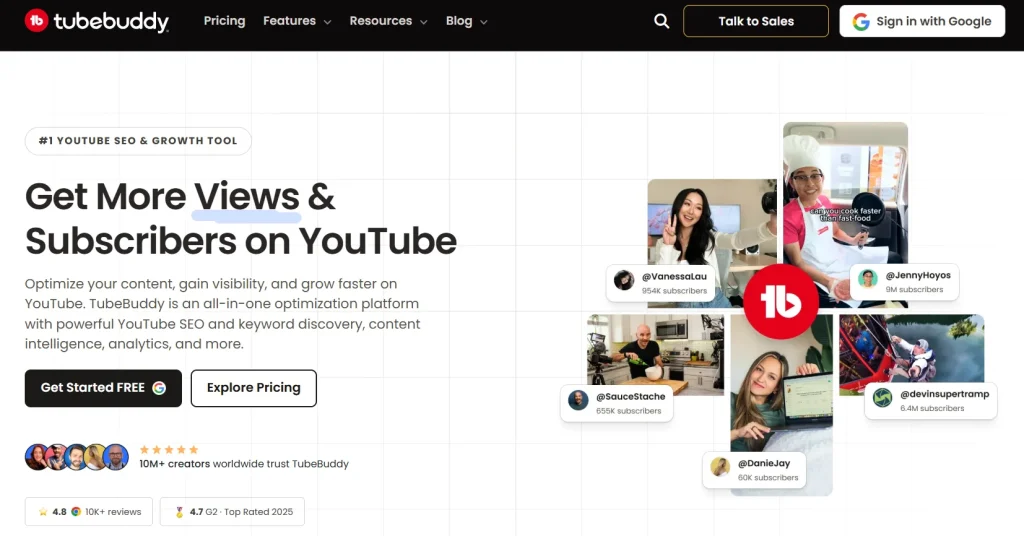This screenshot has width=1024, height=536.
Task: Click the DanieJay avatar icon
Action: (720, 466)
